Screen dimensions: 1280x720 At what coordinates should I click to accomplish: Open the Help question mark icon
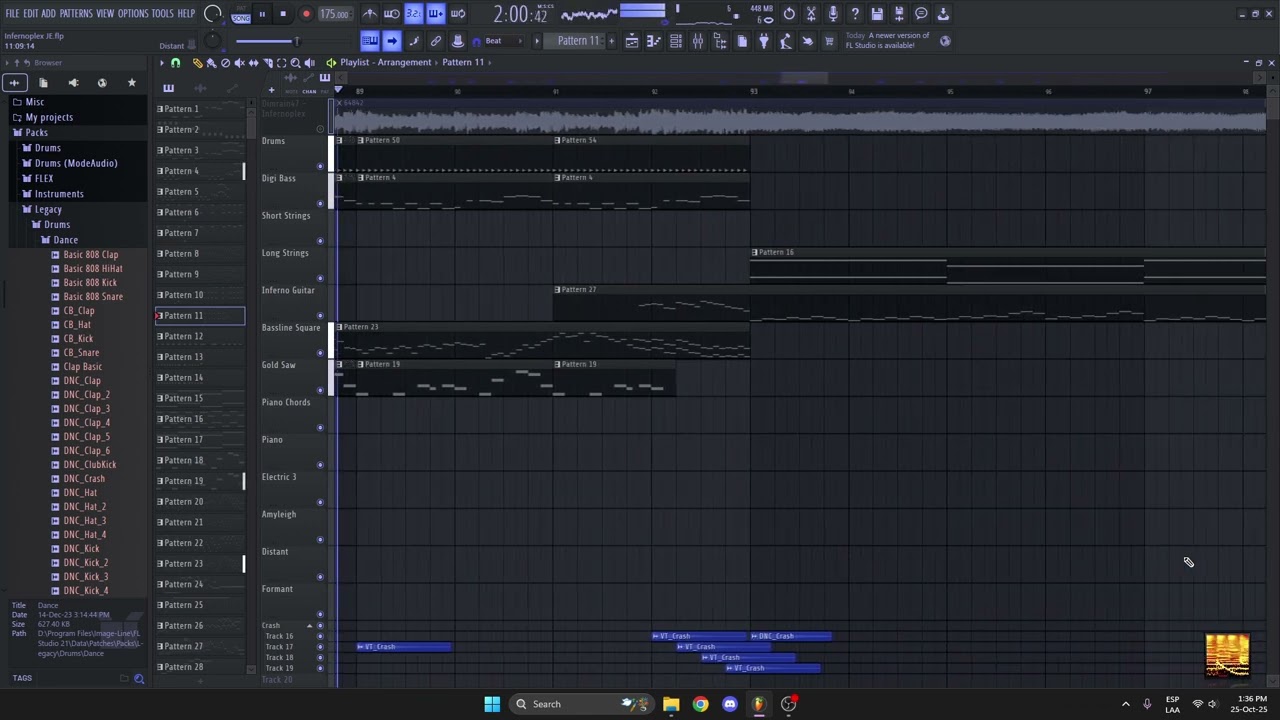coord(855,14)
